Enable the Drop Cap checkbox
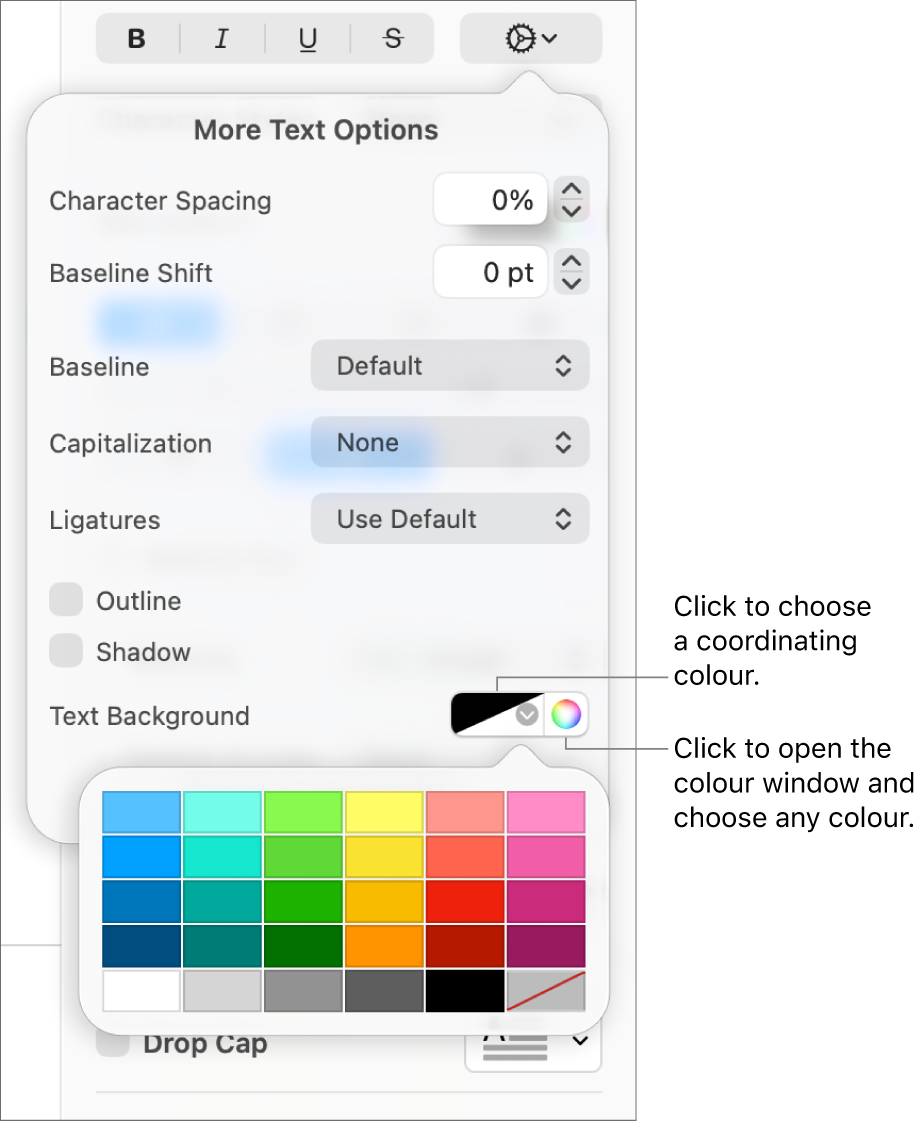Screen dimensions: 923x1123 click(x=112, y=1043)
